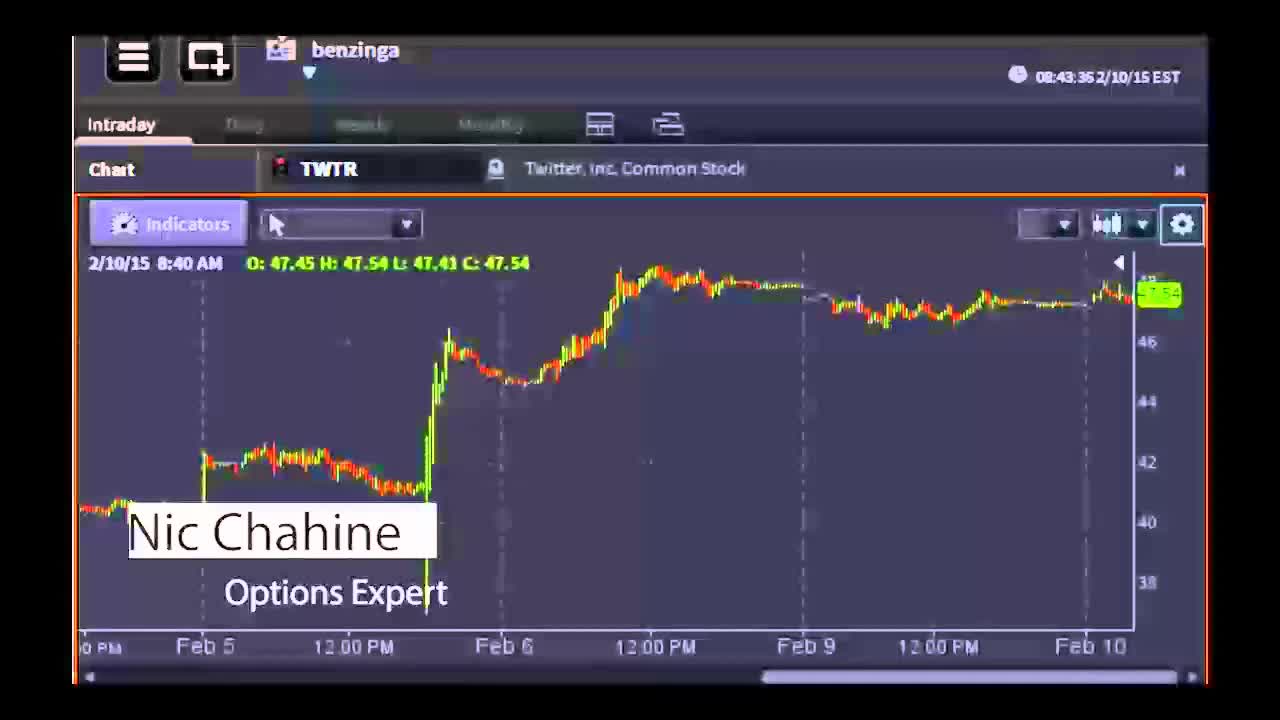Open the Indicators menu
The height and width of the screenshot is (720, 1280).
168,224
